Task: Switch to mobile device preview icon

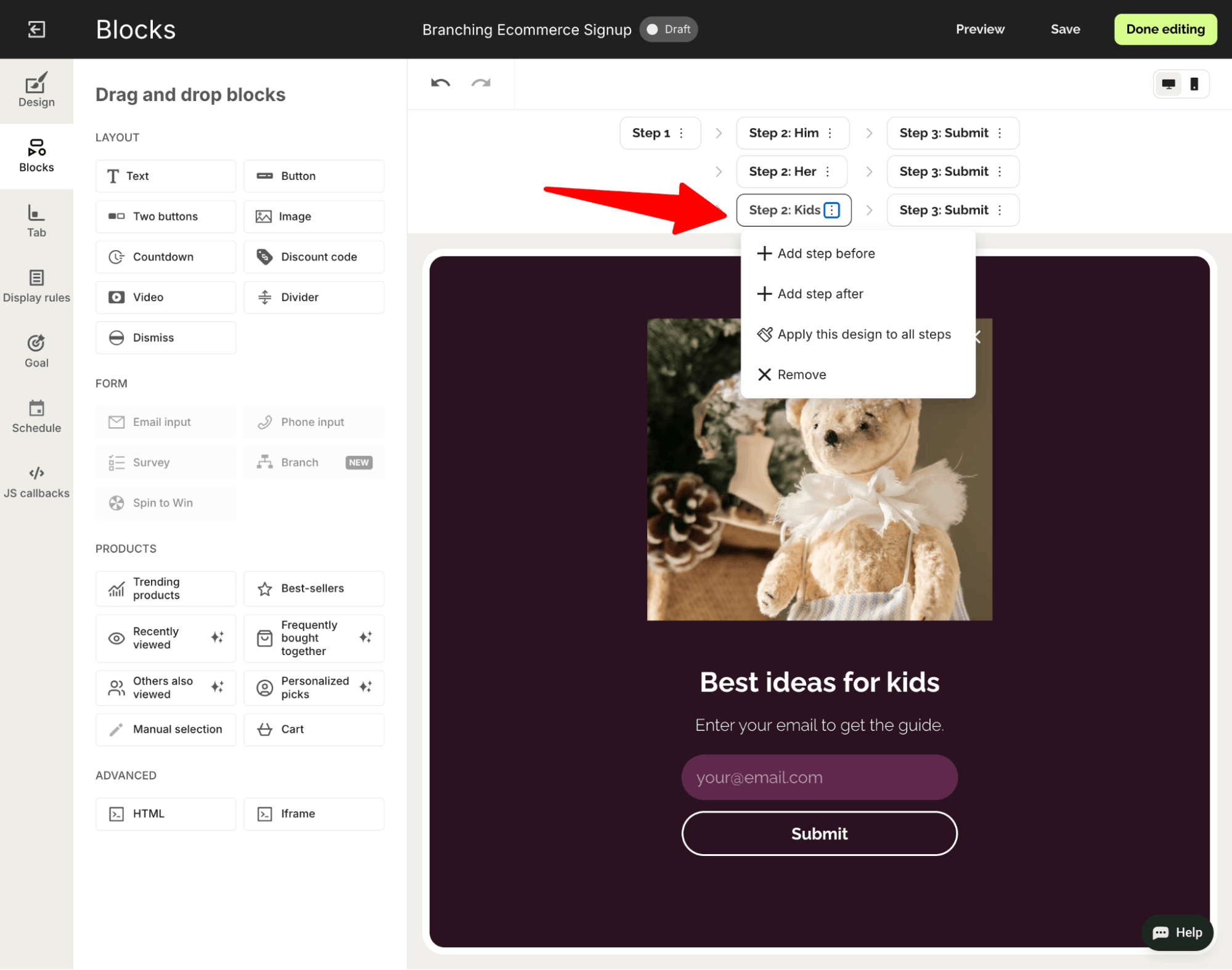Action: click(1194, 84)
